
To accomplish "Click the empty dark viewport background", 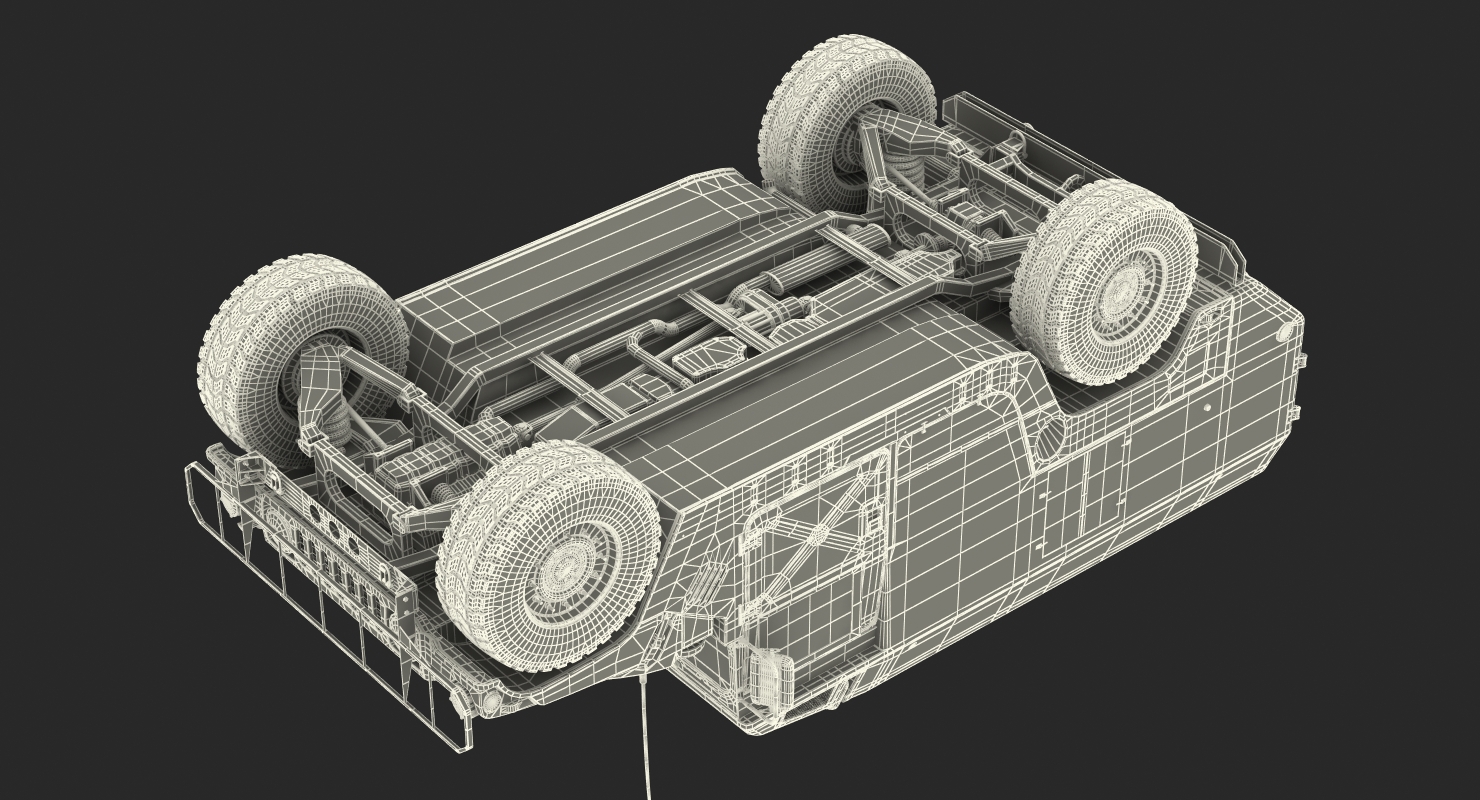I will pyautogui.click(x=200, y=120).
